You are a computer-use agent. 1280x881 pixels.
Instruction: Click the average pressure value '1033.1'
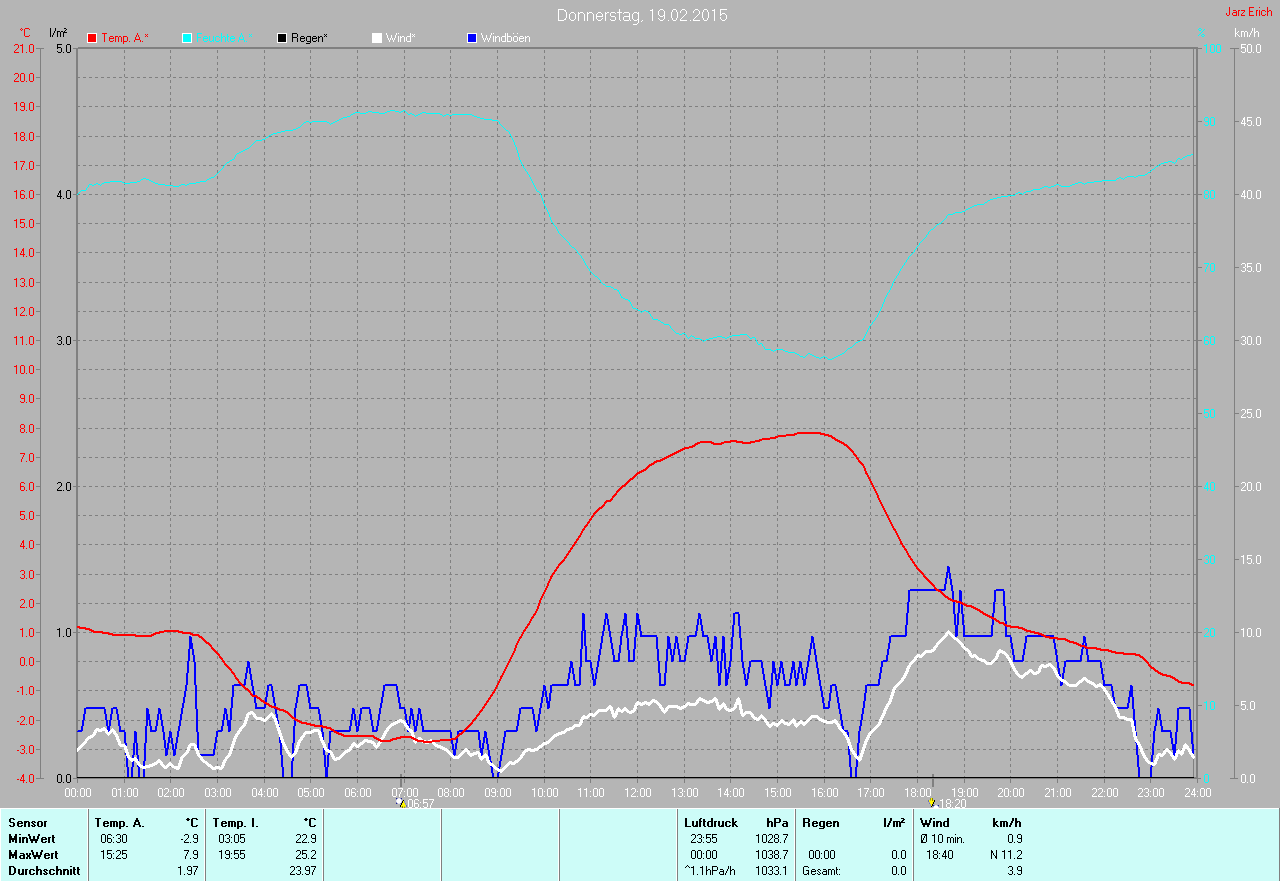pyautogui.click(x=772, y=871)
